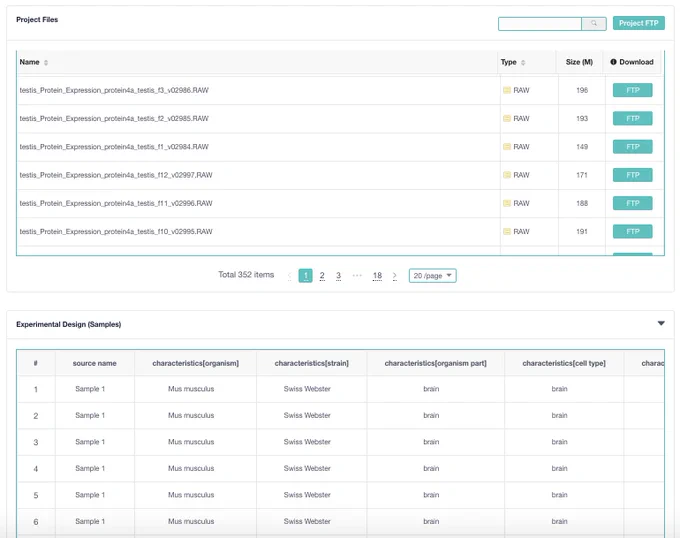The width and height of the screenshot is (680, 538).
Task: Download testis_f1_v02984.RAW via FTP
Action: click(x=632, y=147)
